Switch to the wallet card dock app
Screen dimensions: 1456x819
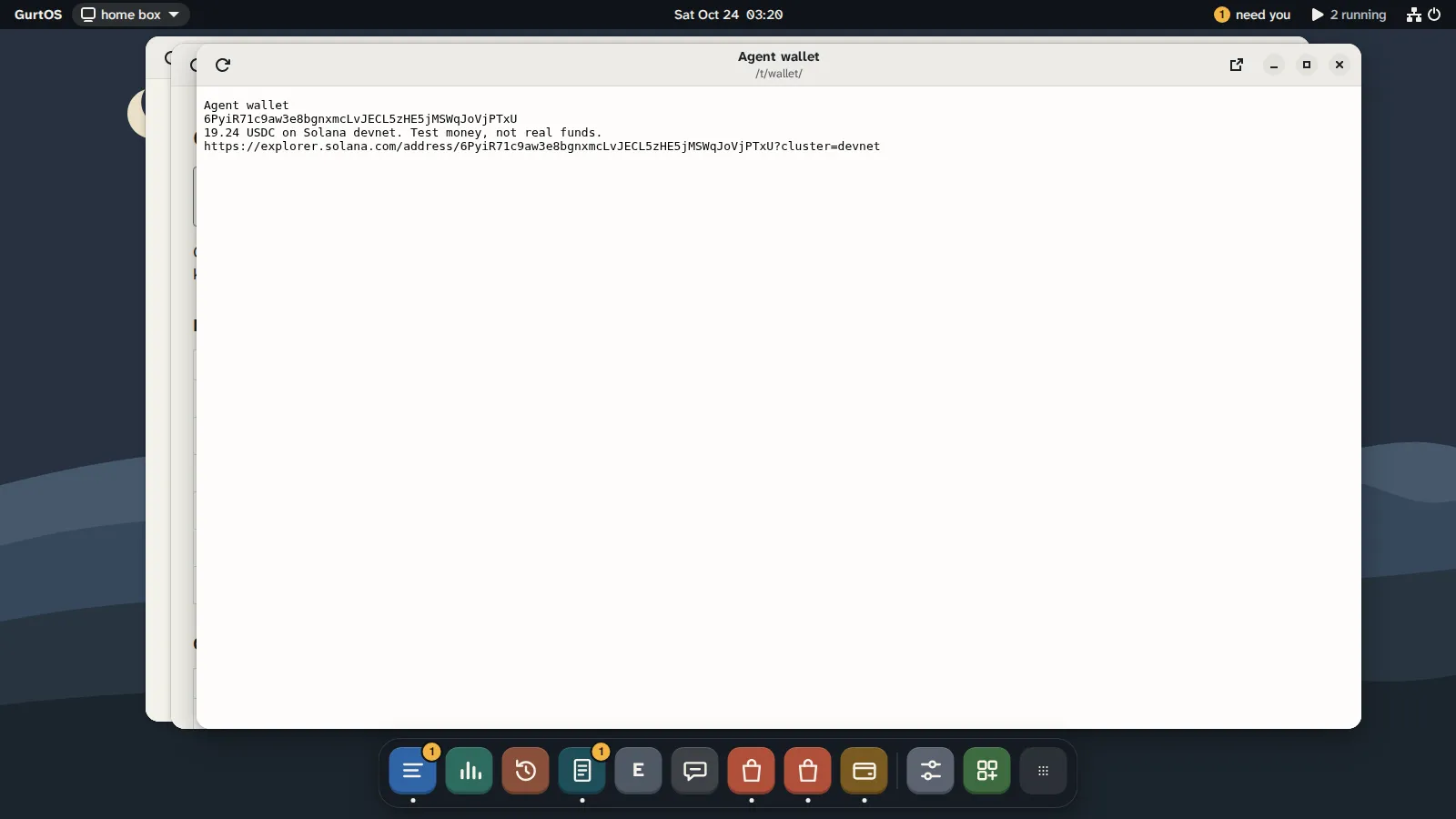864,771
